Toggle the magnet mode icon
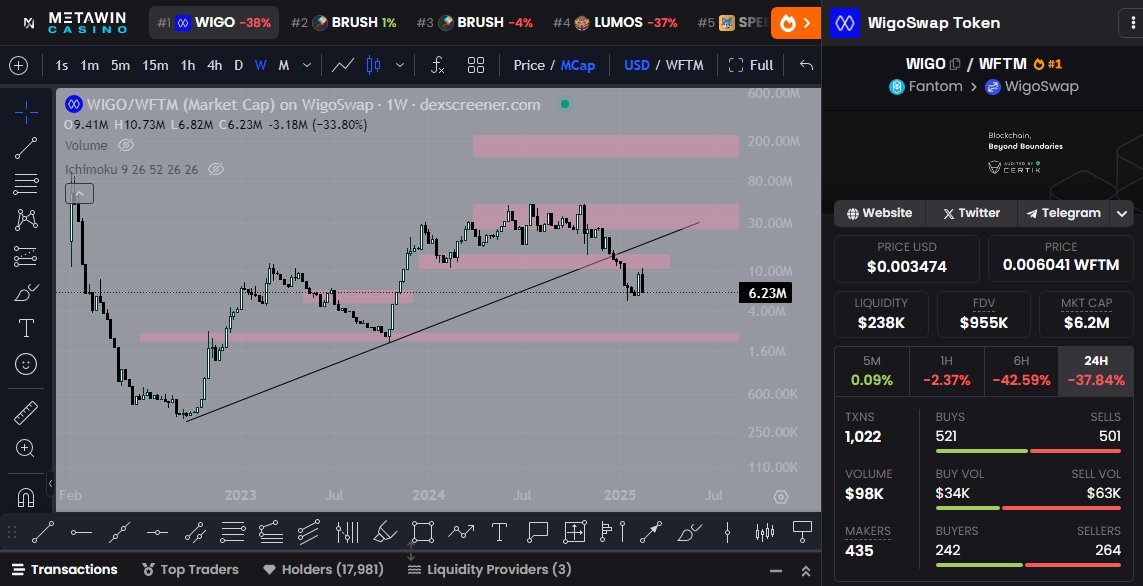Image resolution: width=1143 pixels, height=586 pixels. point(26,497)
